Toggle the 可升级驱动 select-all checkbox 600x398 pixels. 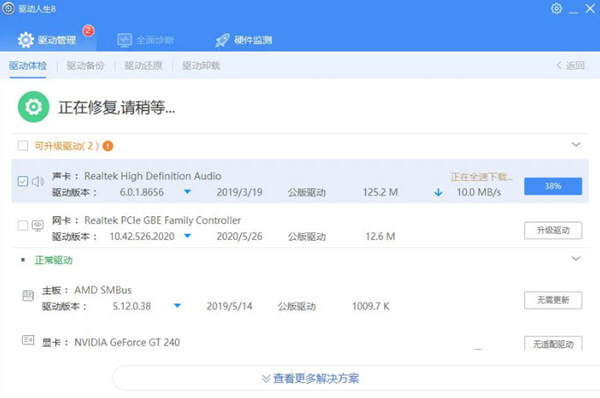point(23,146)
